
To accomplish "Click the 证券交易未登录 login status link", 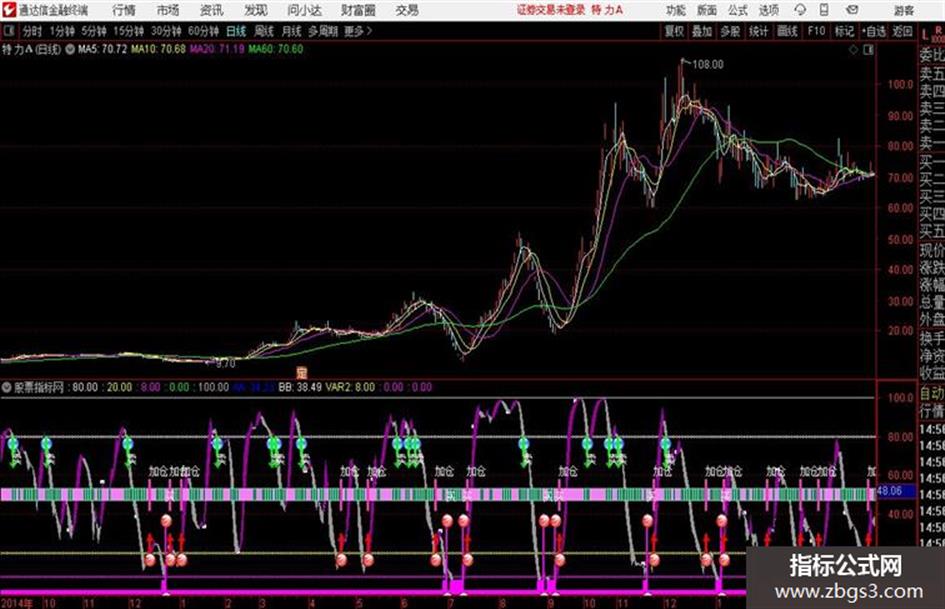I will [x=551, y=10].
